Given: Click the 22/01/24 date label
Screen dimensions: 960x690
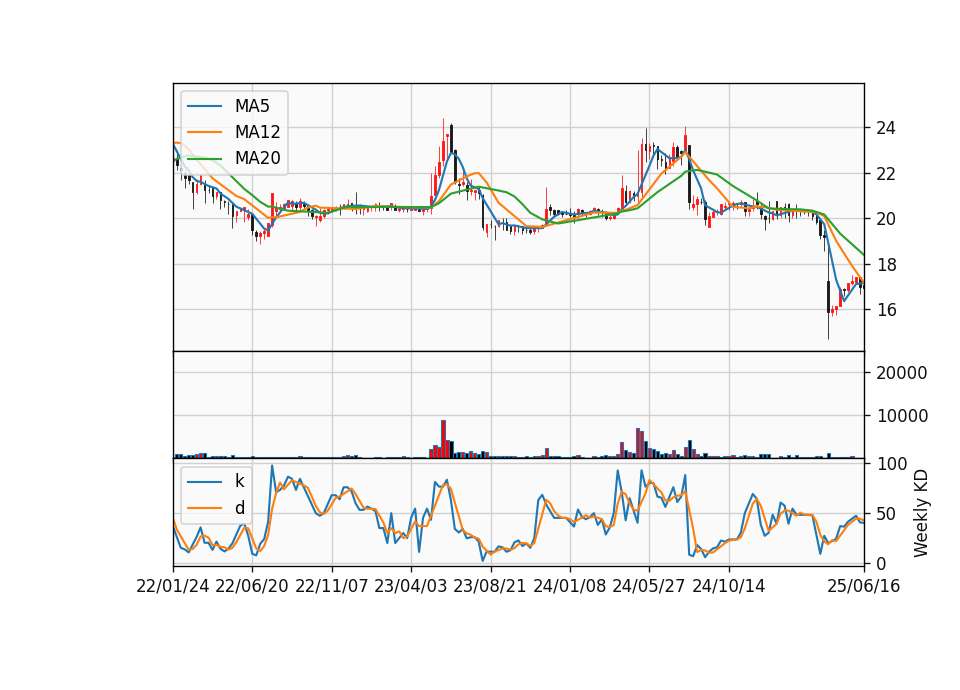Looking at the screenshot, I should click(x=173, y=587).
